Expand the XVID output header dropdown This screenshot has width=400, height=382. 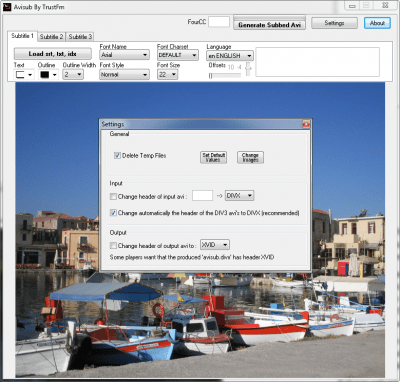coord(215,245)
